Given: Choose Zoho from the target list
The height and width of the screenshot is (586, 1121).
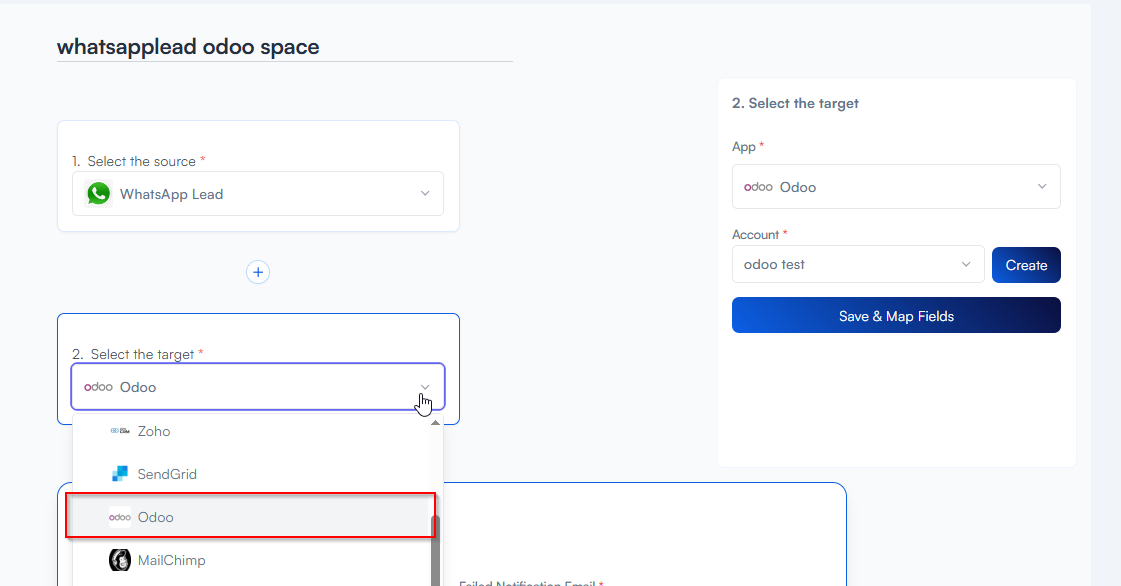Looking at the screenshot, I should [x=154, y=431].
